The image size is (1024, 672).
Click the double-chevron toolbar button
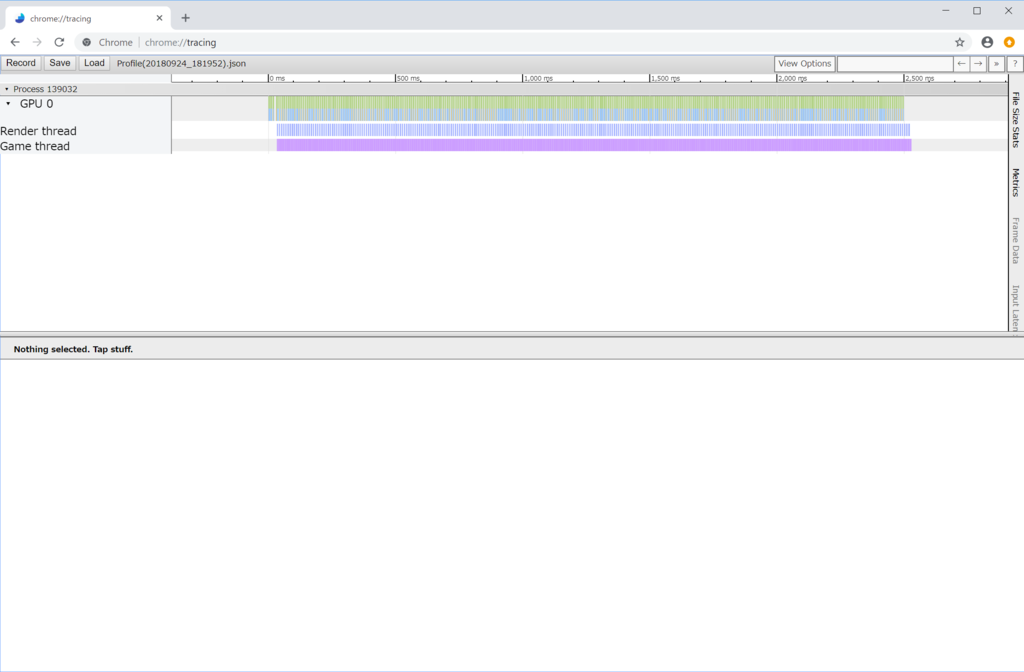pyautogui.click(x=996, y=64)
